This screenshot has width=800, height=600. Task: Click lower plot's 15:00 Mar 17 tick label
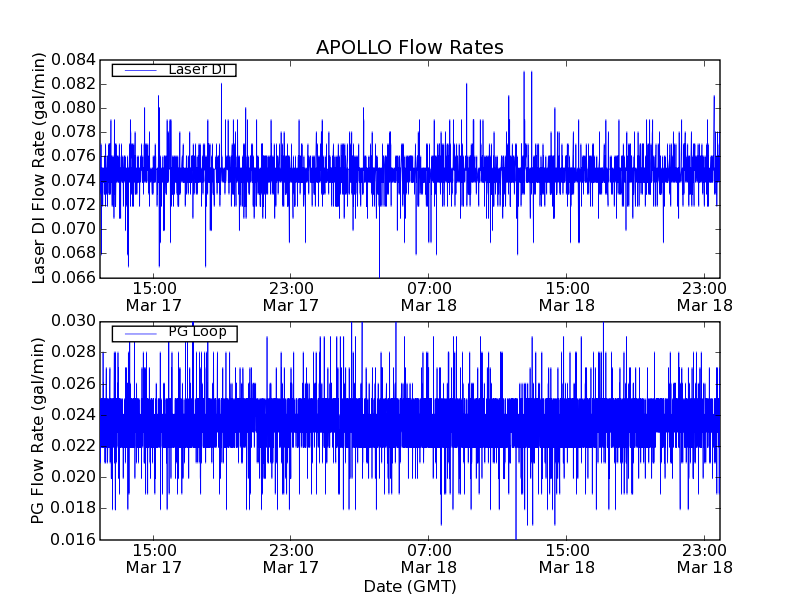pyautogui.click(x=154, y=558)
